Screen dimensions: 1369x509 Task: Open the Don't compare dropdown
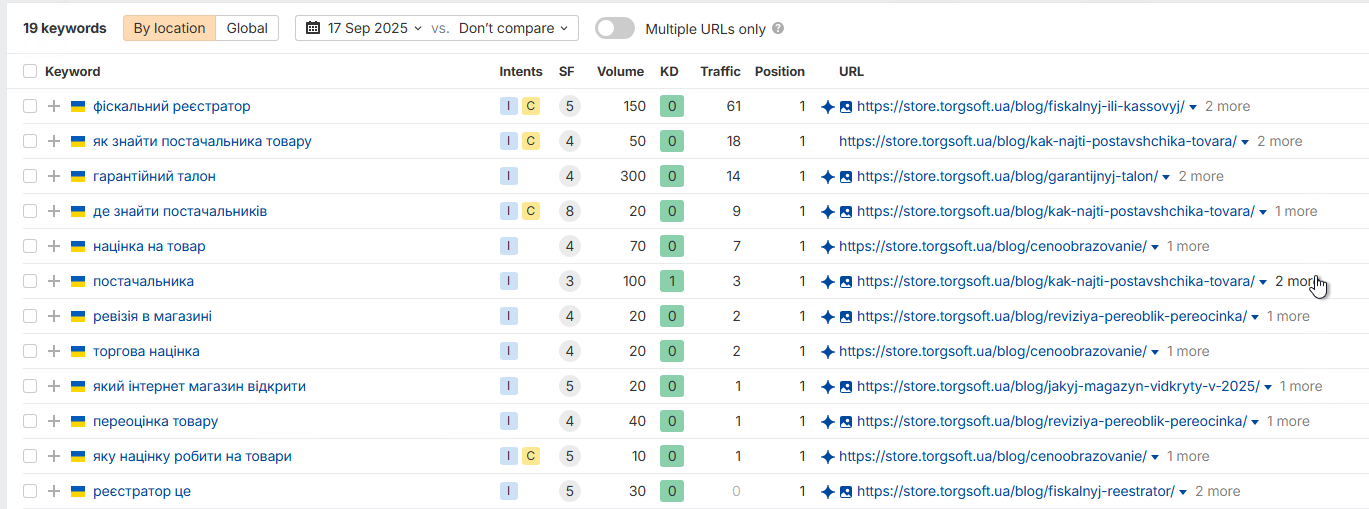[514, 28]
